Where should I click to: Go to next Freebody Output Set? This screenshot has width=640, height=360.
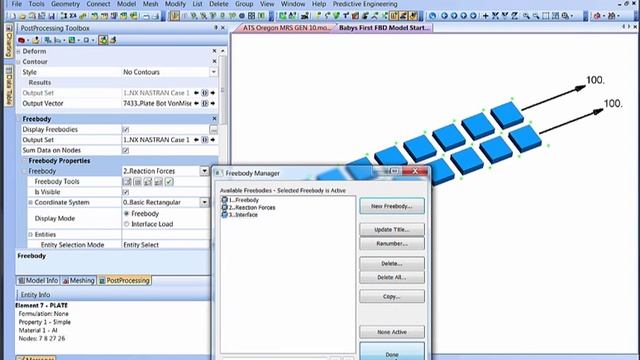point(213,140)
